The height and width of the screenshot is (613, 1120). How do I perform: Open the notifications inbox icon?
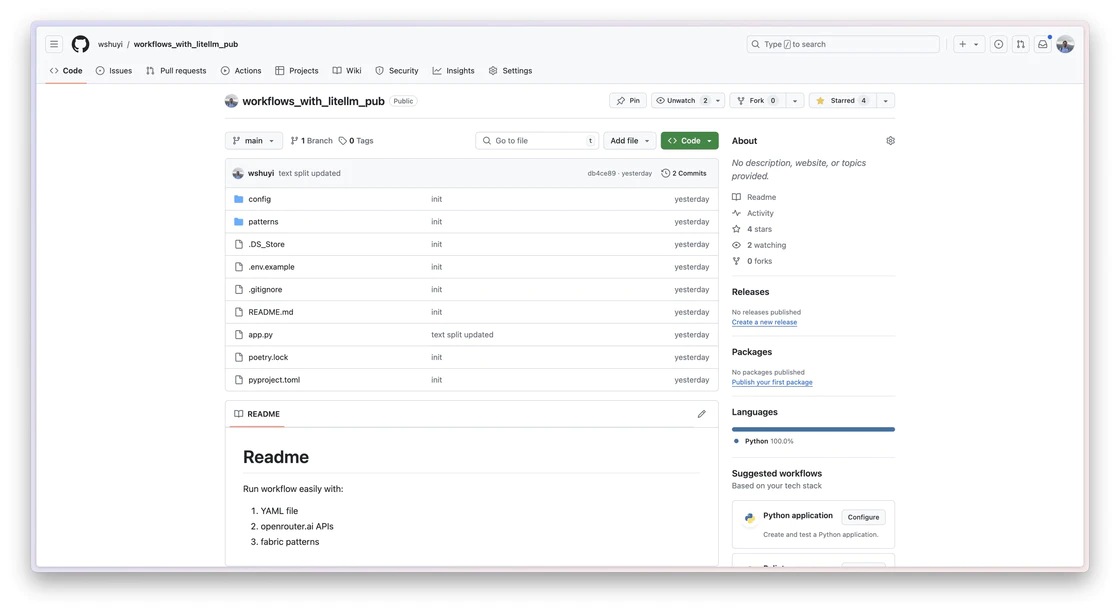click(x=1043, y=44)
